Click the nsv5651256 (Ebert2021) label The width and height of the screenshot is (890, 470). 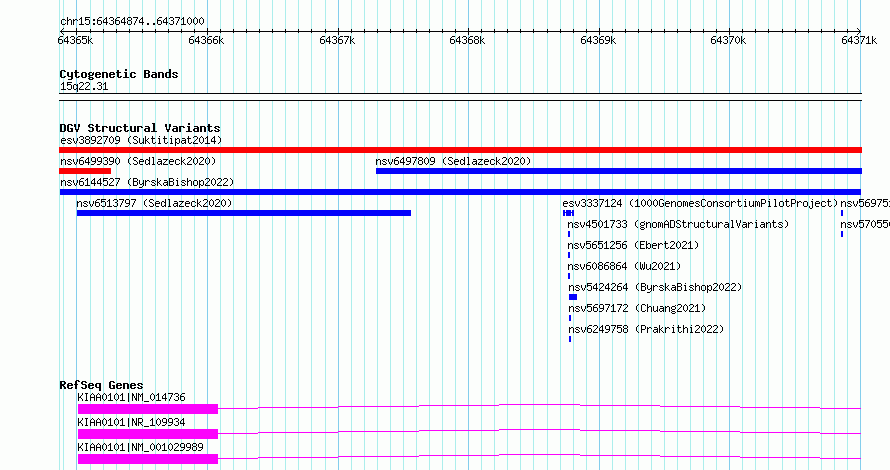[x=633, y=245]
